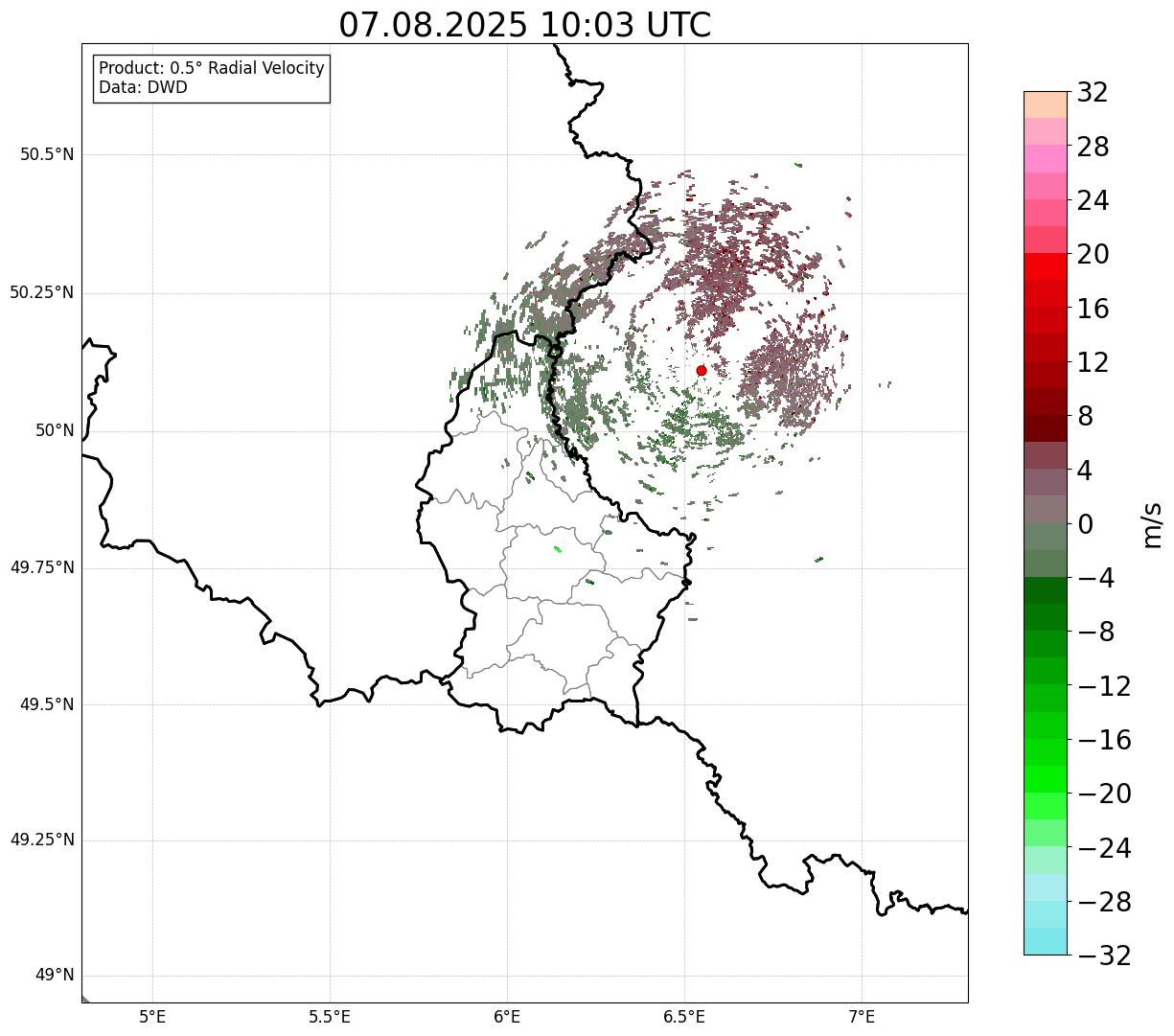
Task: Click the colorbar tick label 28
Action: click(1093, 148)
